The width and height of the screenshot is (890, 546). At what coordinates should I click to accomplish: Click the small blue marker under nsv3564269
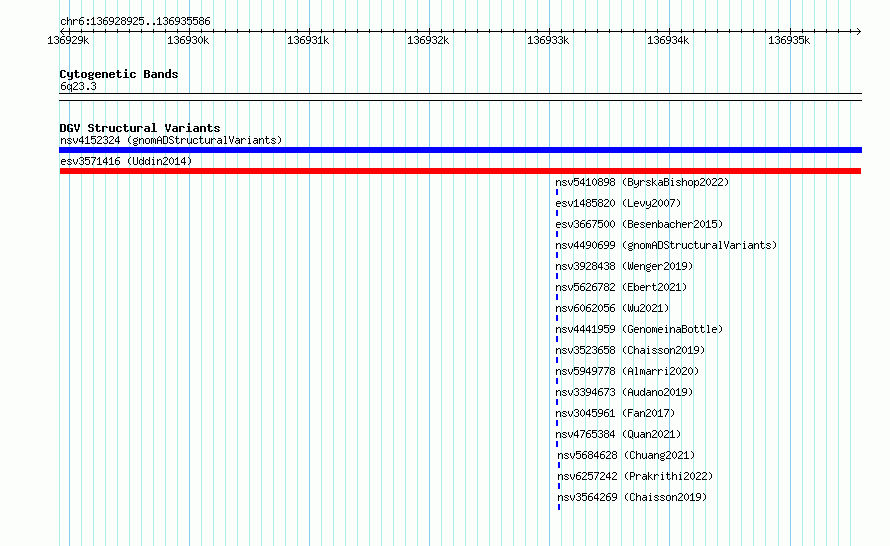(559, 507)
